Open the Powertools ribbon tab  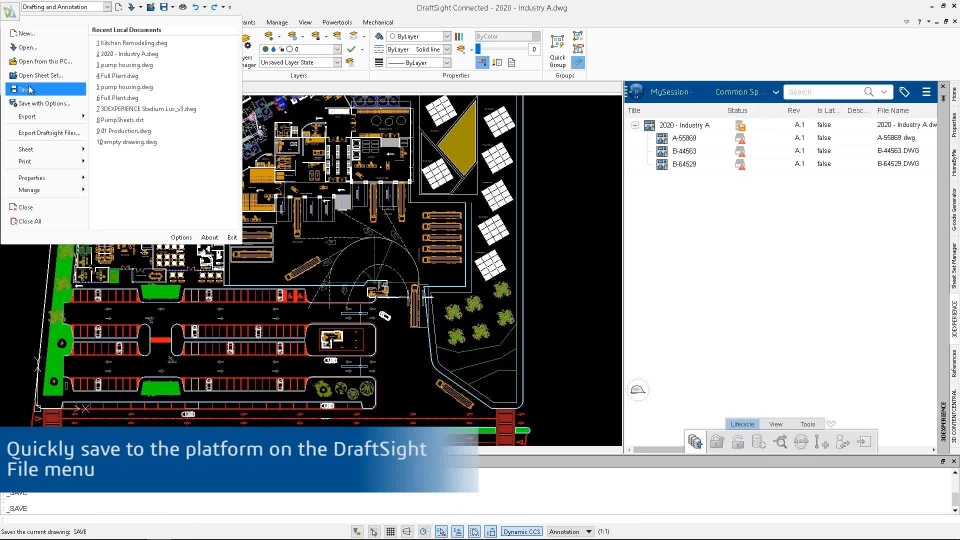pyautogui.click(x=337, y=22)
